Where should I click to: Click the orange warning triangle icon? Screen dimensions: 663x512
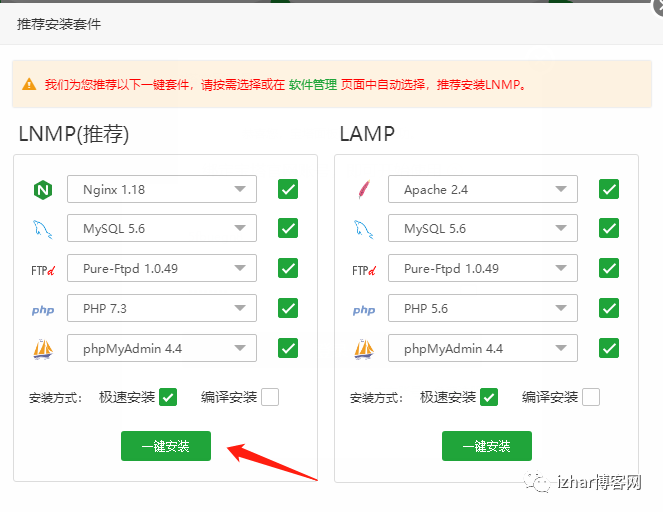click(29, 84)
